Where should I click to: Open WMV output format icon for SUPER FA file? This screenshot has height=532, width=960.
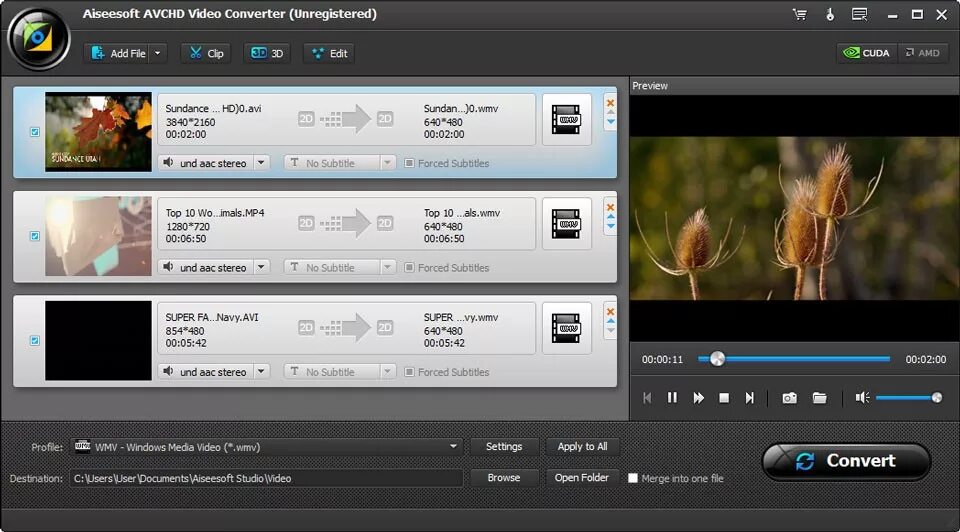[x=566, y=328]
